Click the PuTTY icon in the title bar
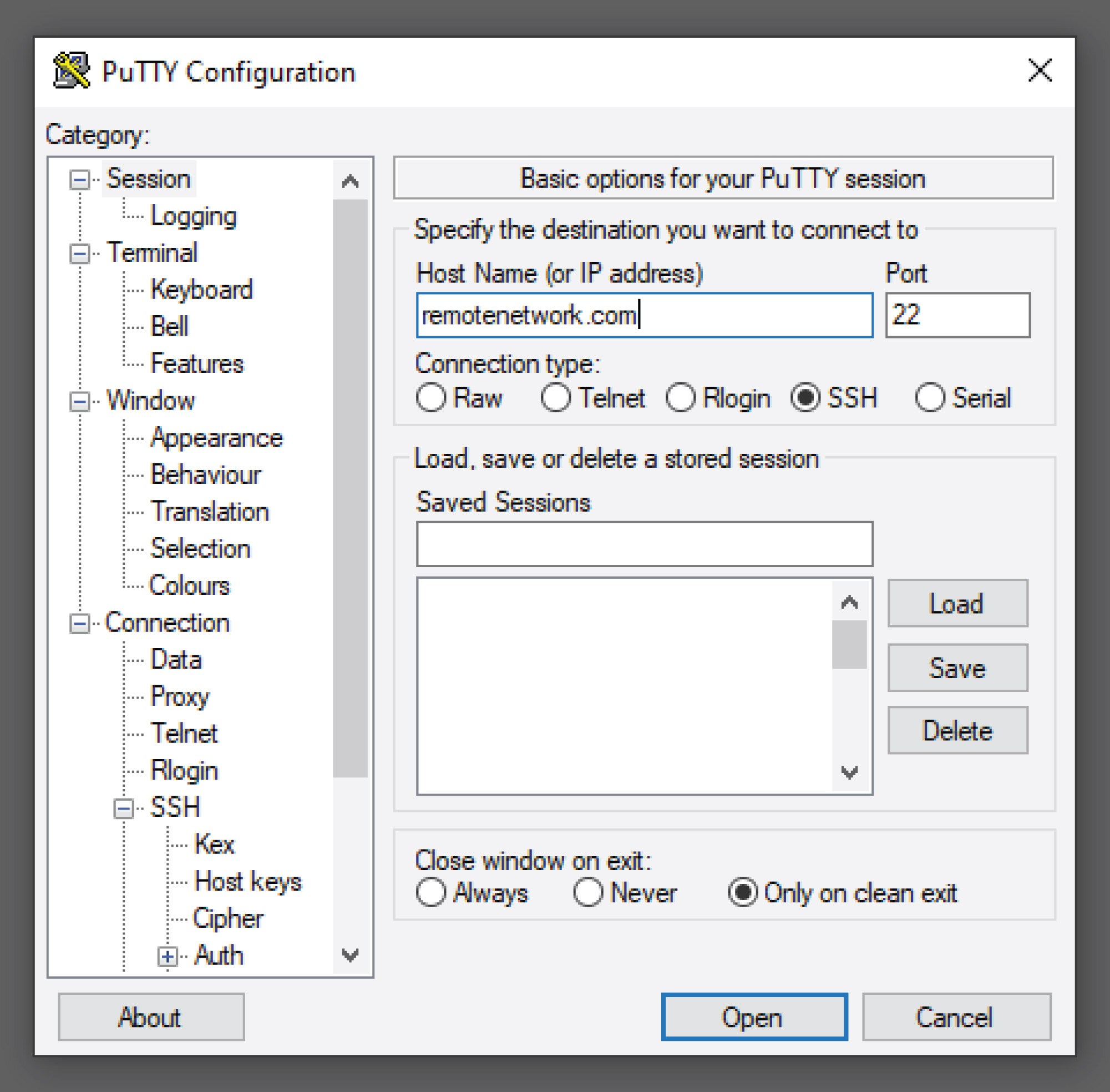 coord(72,70)
